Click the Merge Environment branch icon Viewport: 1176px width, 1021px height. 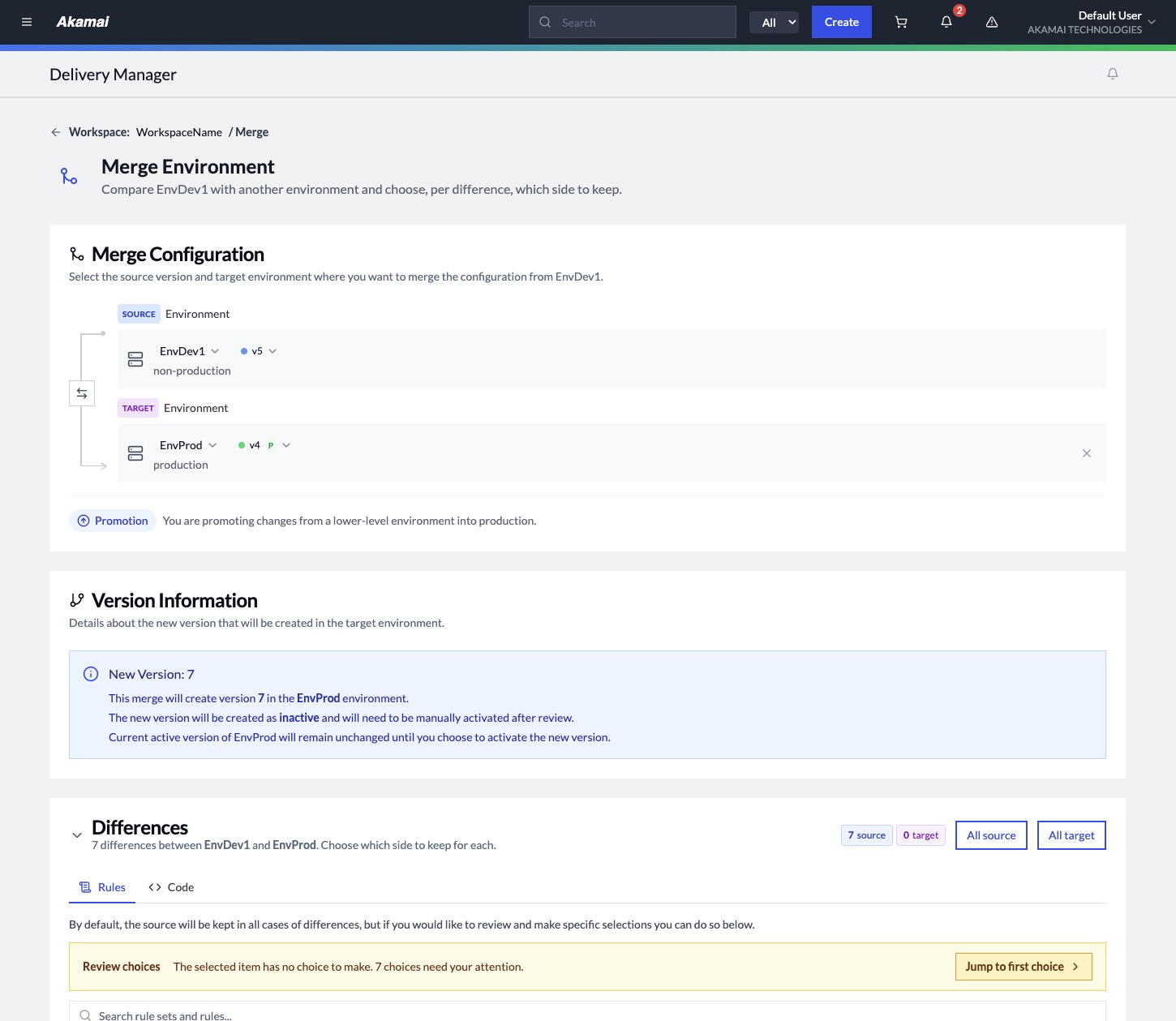point(70,176)
